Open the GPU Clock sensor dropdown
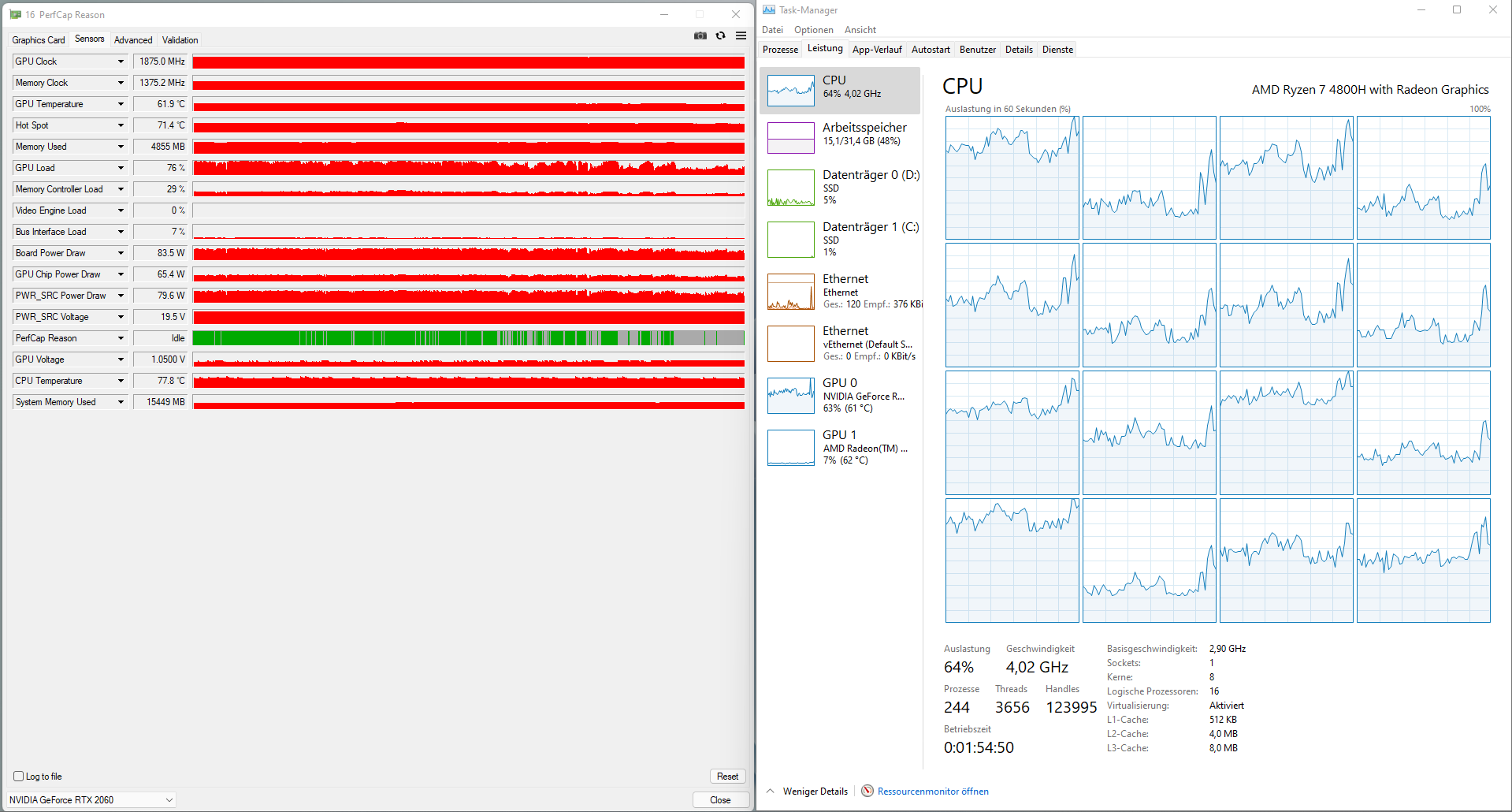This screenshot has height=812, width=1512. pyautogui.click(x=121, y=61)
